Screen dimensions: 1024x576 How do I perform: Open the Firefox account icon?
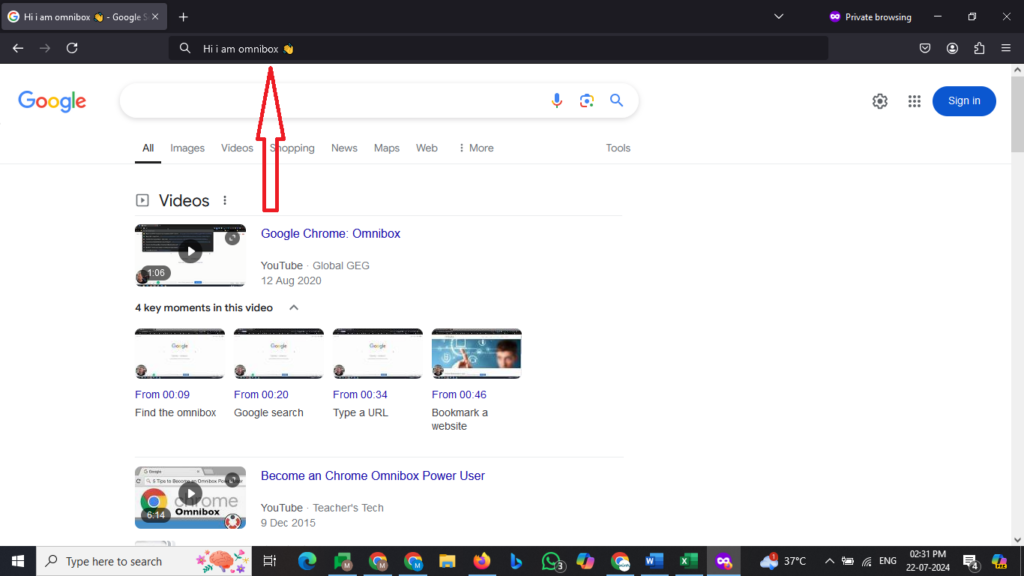(x=952, y=48)
